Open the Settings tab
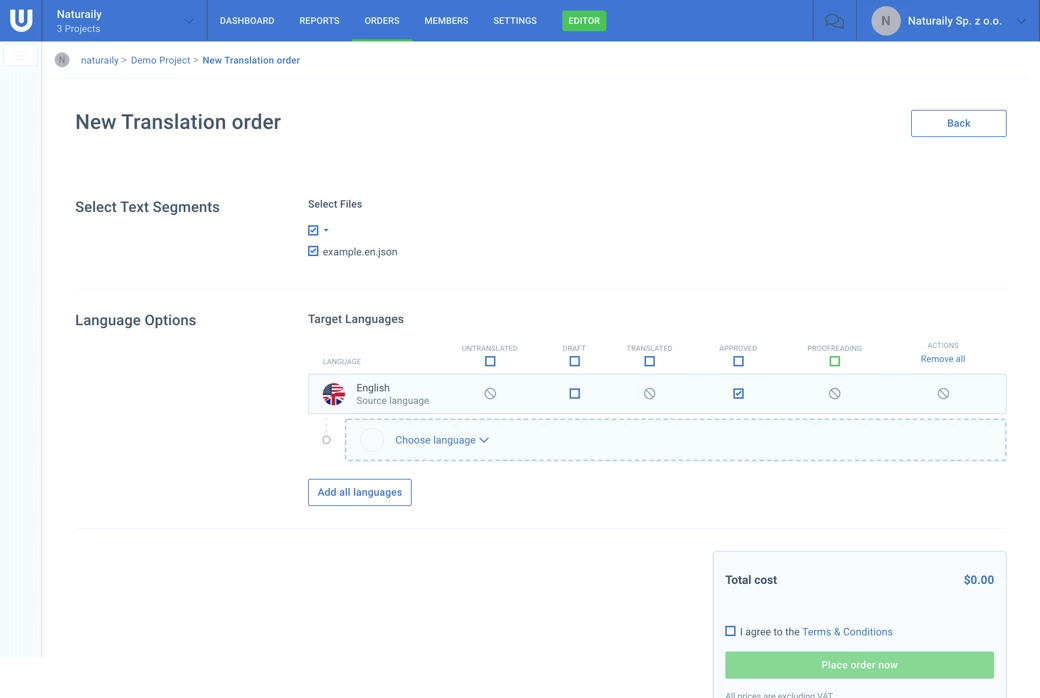Viewport: 1040px width, 698px height. (515, 21)
